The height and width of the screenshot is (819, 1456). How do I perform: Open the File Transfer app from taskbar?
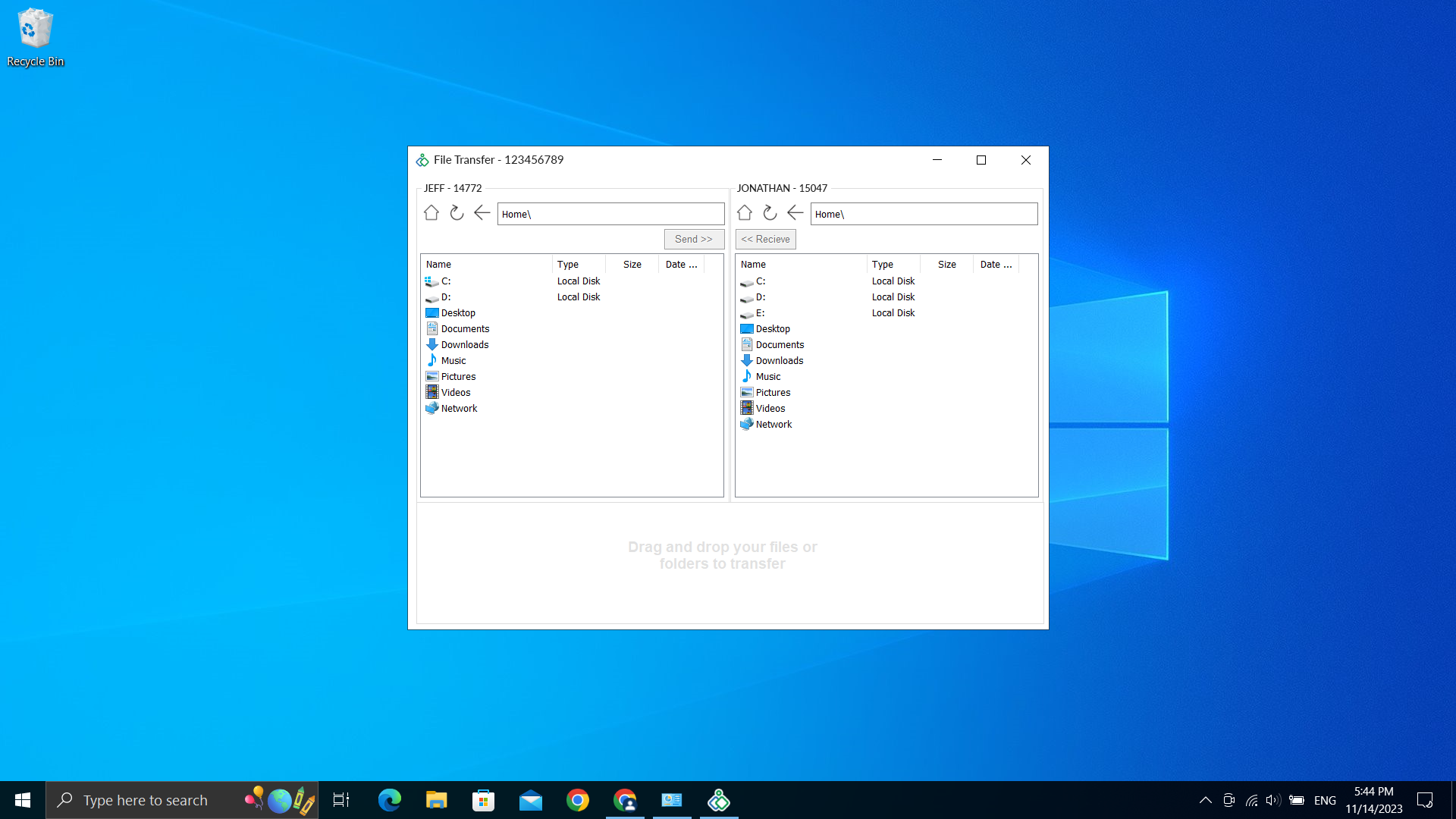718,799
